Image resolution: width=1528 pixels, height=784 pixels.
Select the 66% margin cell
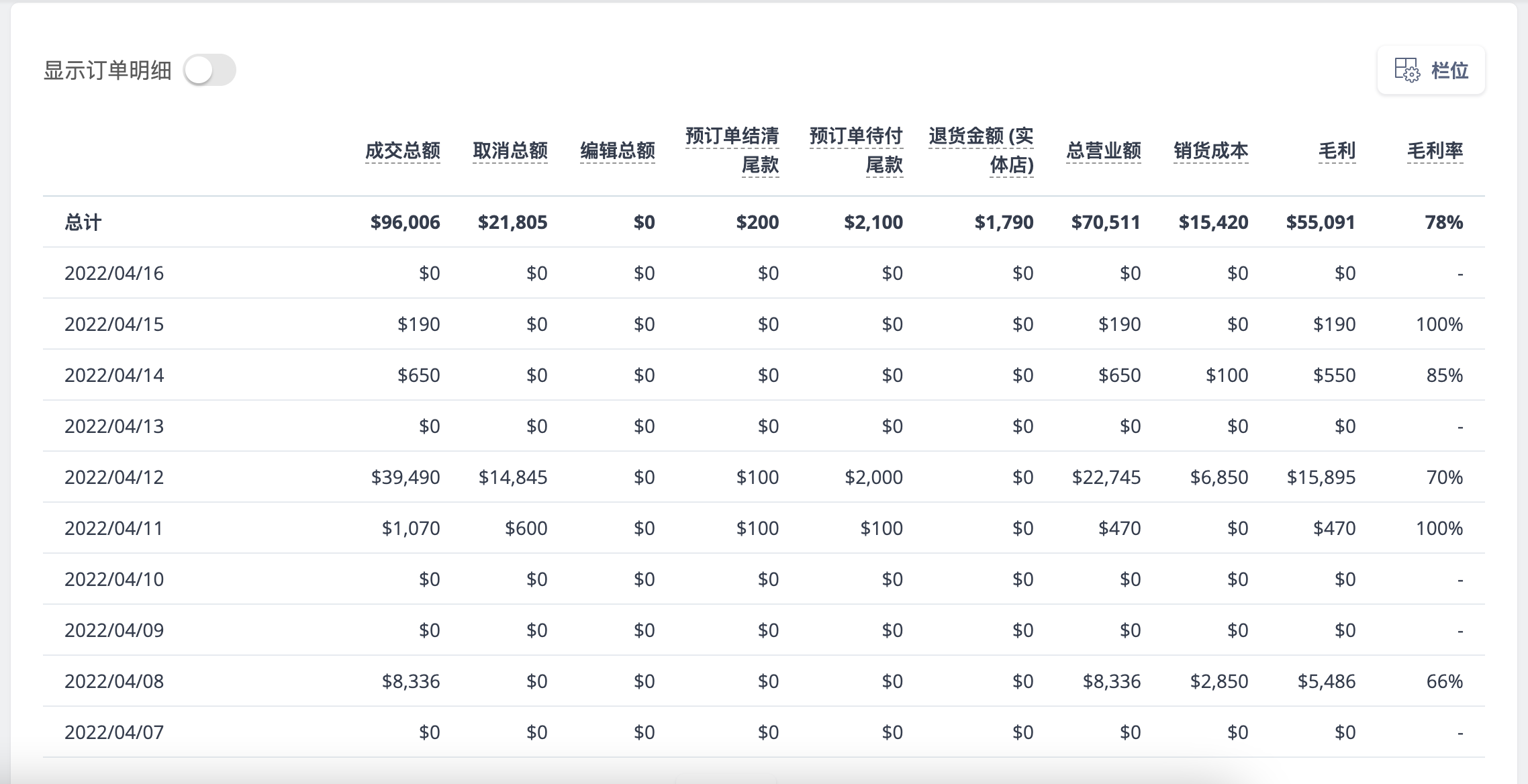pyautogui.click(x=1445, y=681)
